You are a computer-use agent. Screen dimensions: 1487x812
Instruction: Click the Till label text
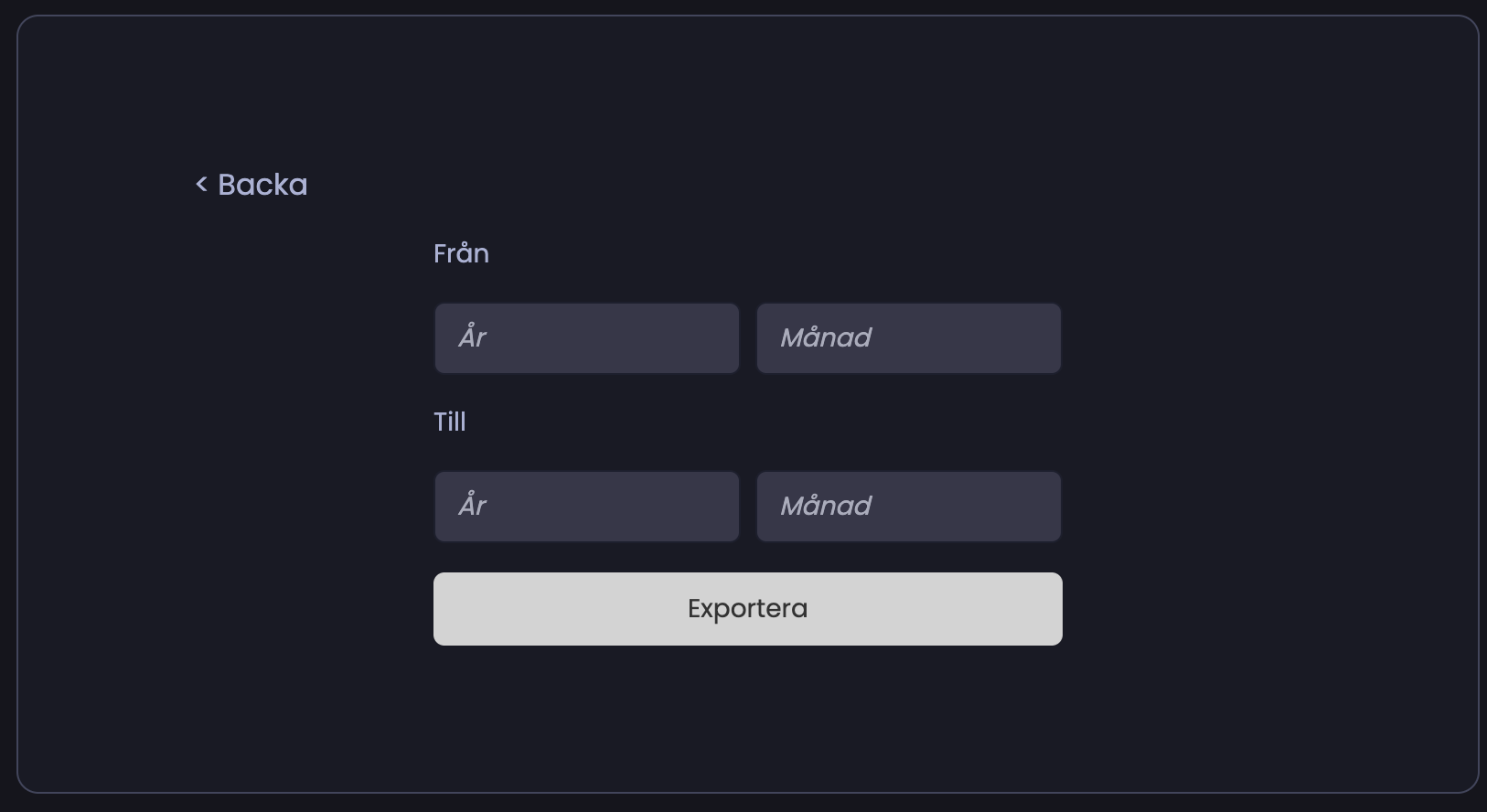[x=450, y=422]
